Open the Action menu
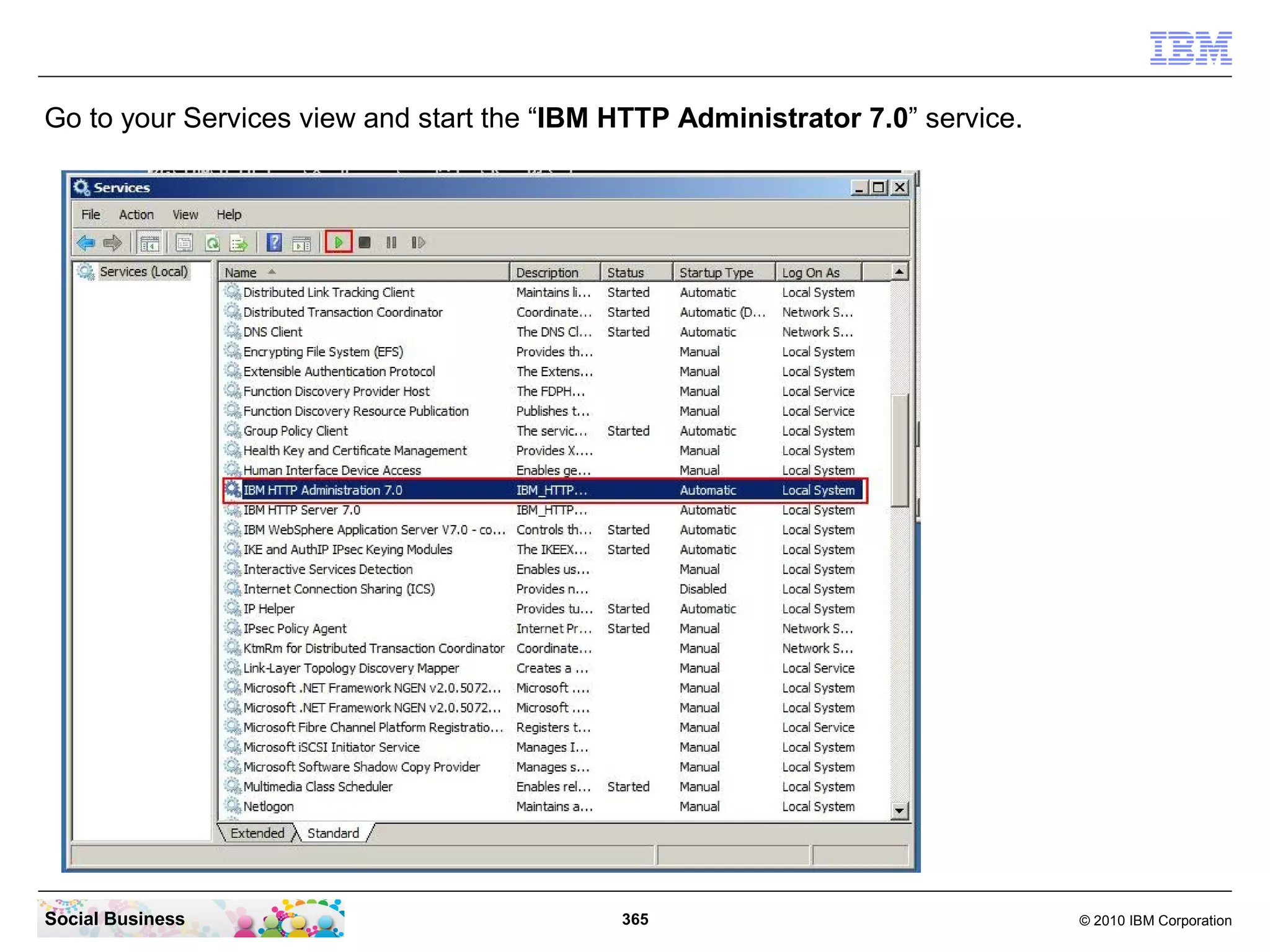This screenshot has height=952, width=1270. [x=136, y=214]
